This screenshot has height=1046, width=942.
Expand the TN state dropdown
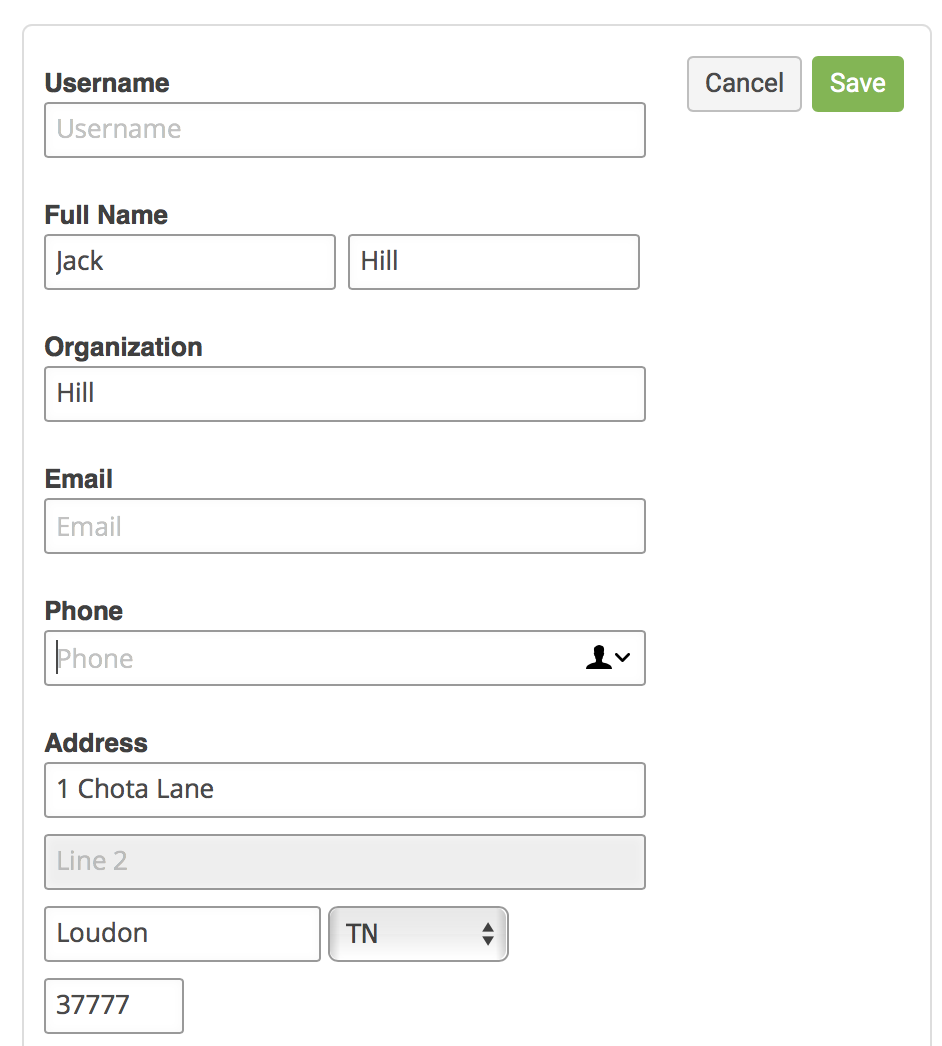418,934
